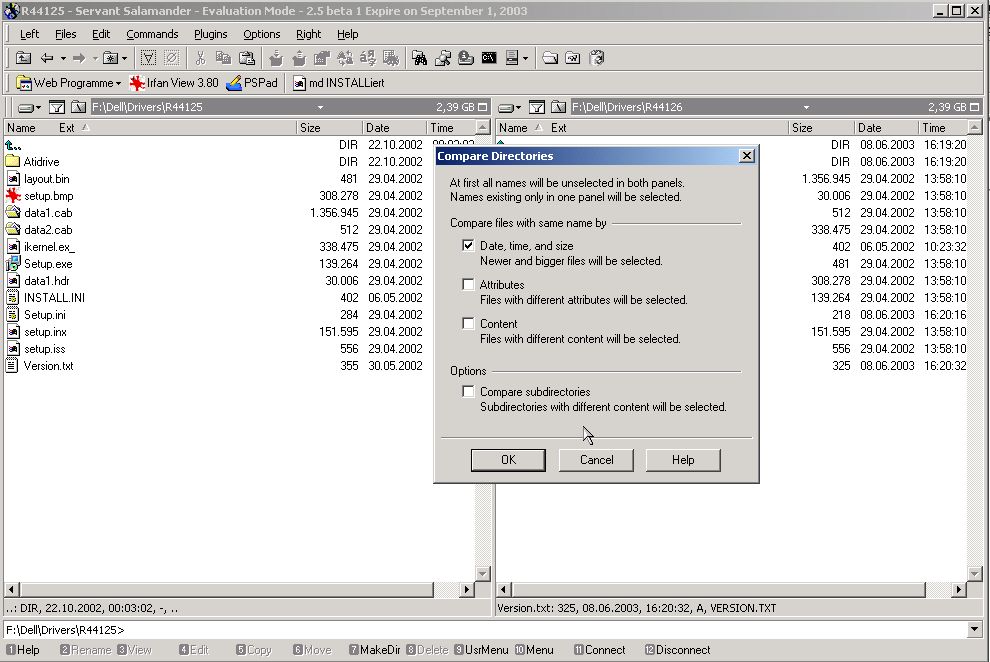Check the Content checkbox

pyautogui.click(x=468, y=324)
